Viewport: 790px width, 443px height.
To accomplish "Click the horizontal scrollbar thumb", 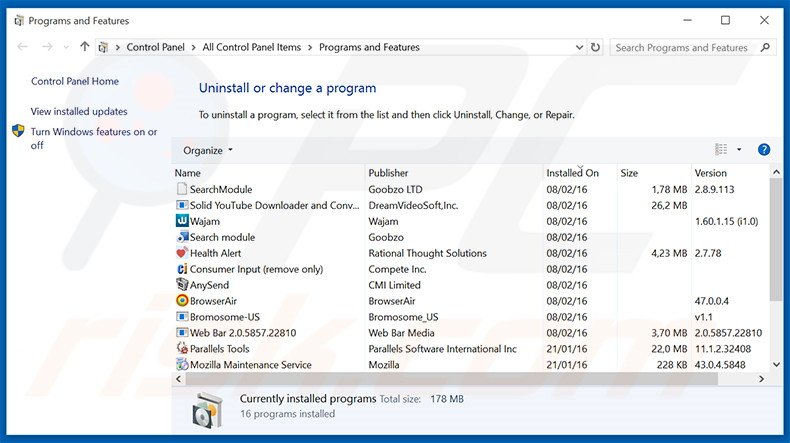I will click(x=451, y=379).
